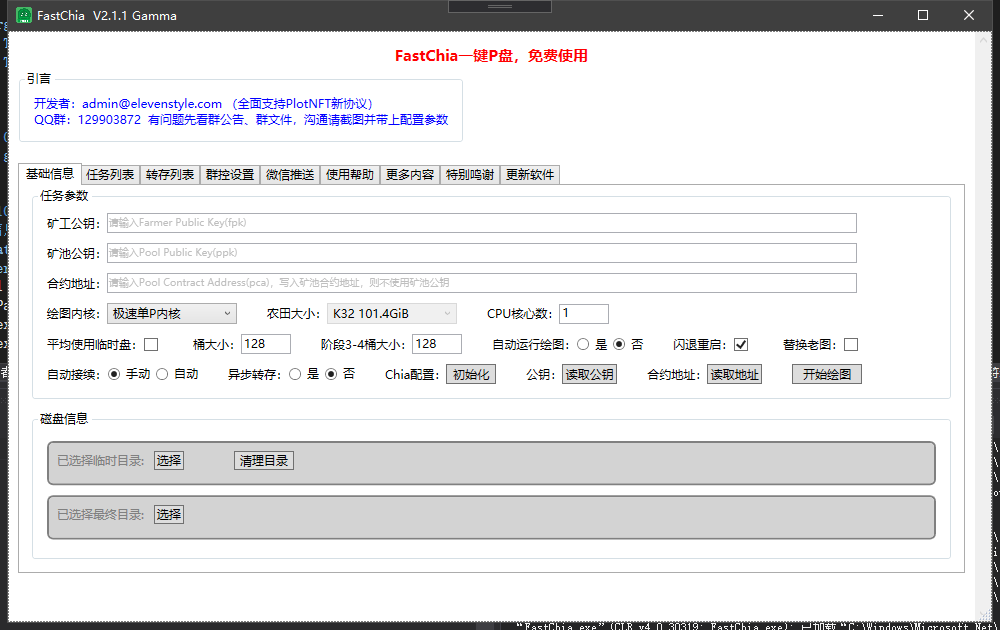Click the 矿工公钥 input field
The image size is (1000, 630).
tap(480, 223)
